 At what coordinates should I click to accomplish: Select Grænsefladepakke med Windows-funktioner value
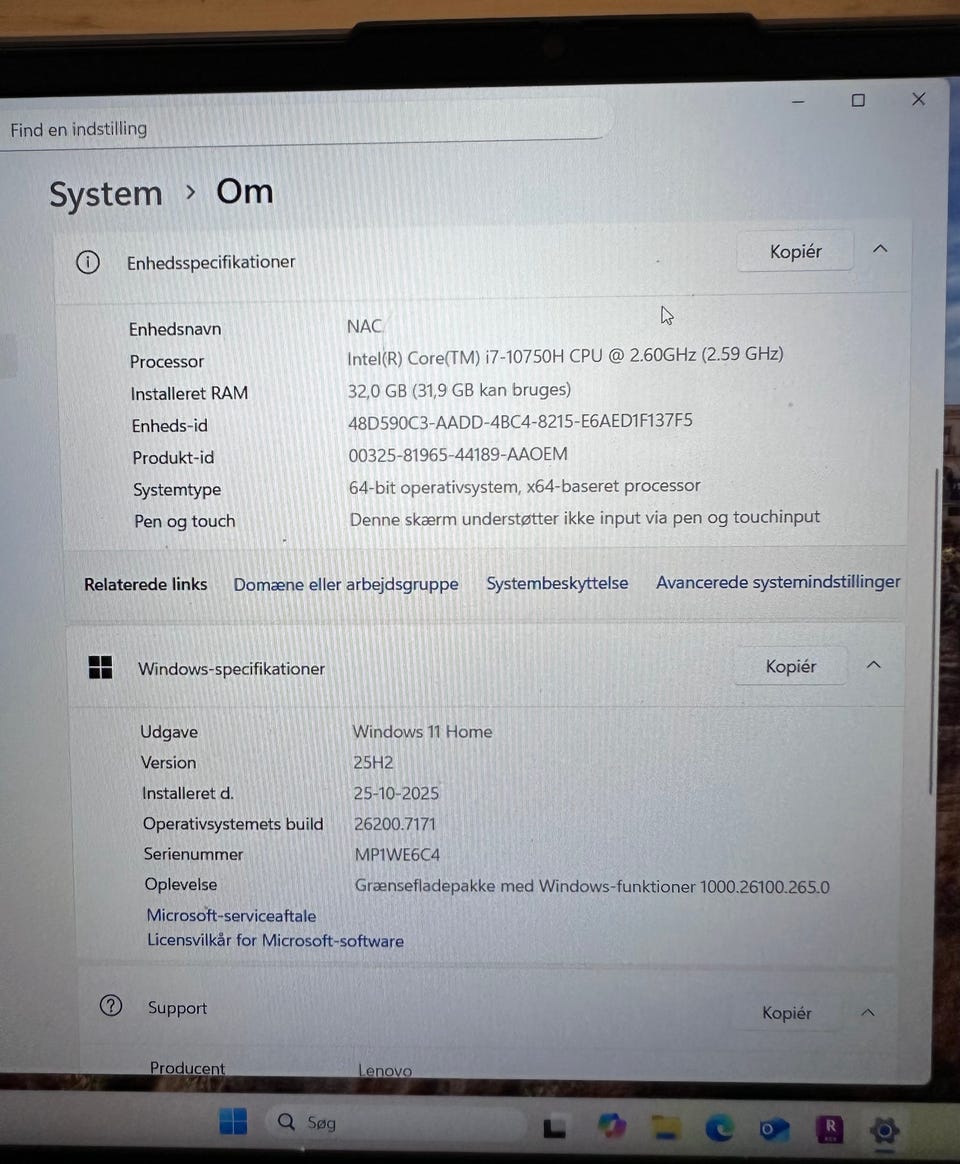click(592, 886)
